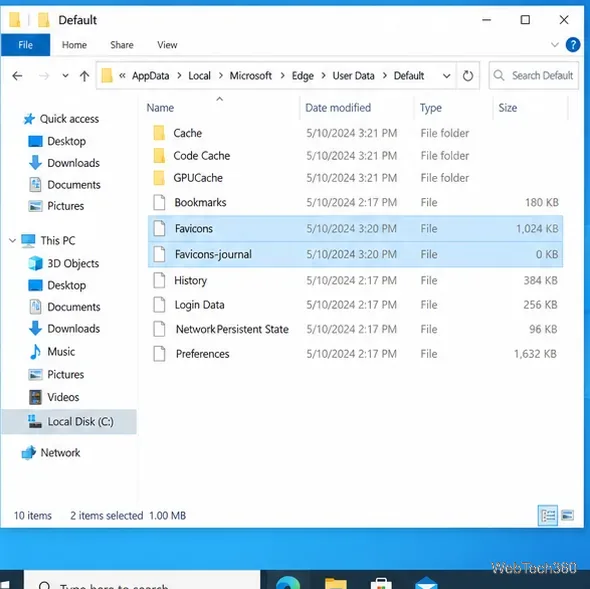The width and height of the screenshot is (590, 589).
Task: Select Documents under This PC
Action: (74, 307)
